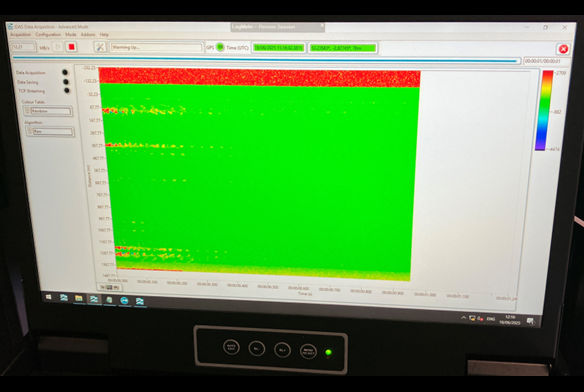Click the Algorithm up/down arrows
This screenshot has width=584, height=392.
pos(29,131)
